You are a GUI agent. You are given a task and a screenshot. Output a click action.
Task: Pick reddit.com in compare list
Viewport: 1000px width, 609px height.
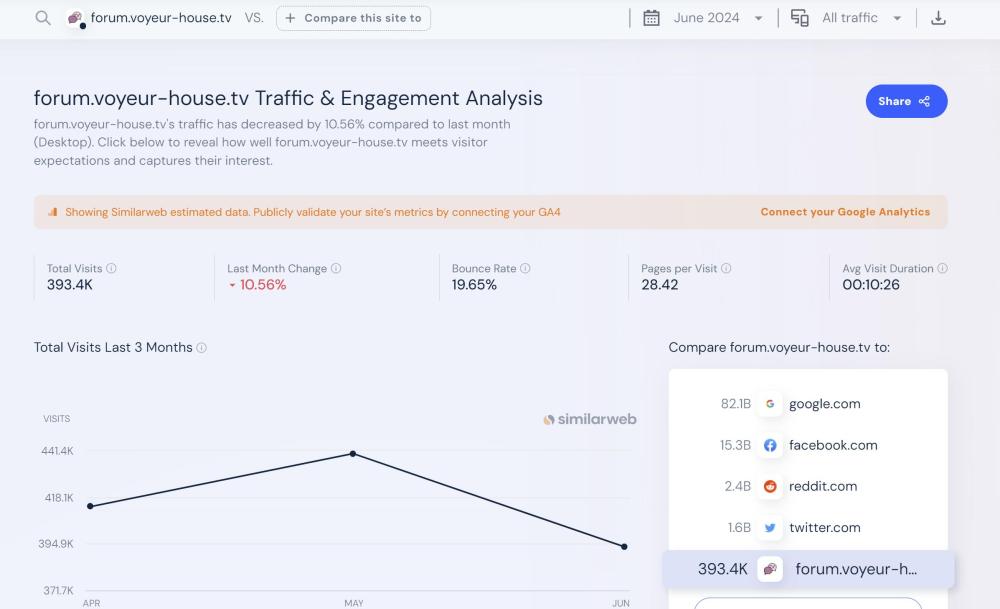click(822, 486)
